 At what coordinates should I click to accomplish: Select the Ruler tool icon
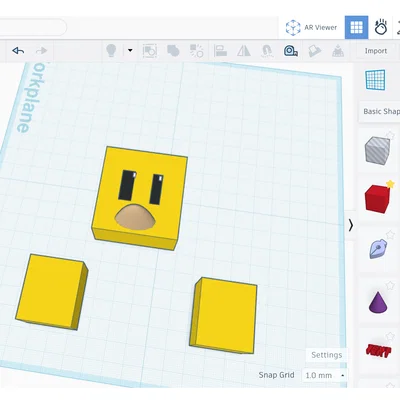291,51
